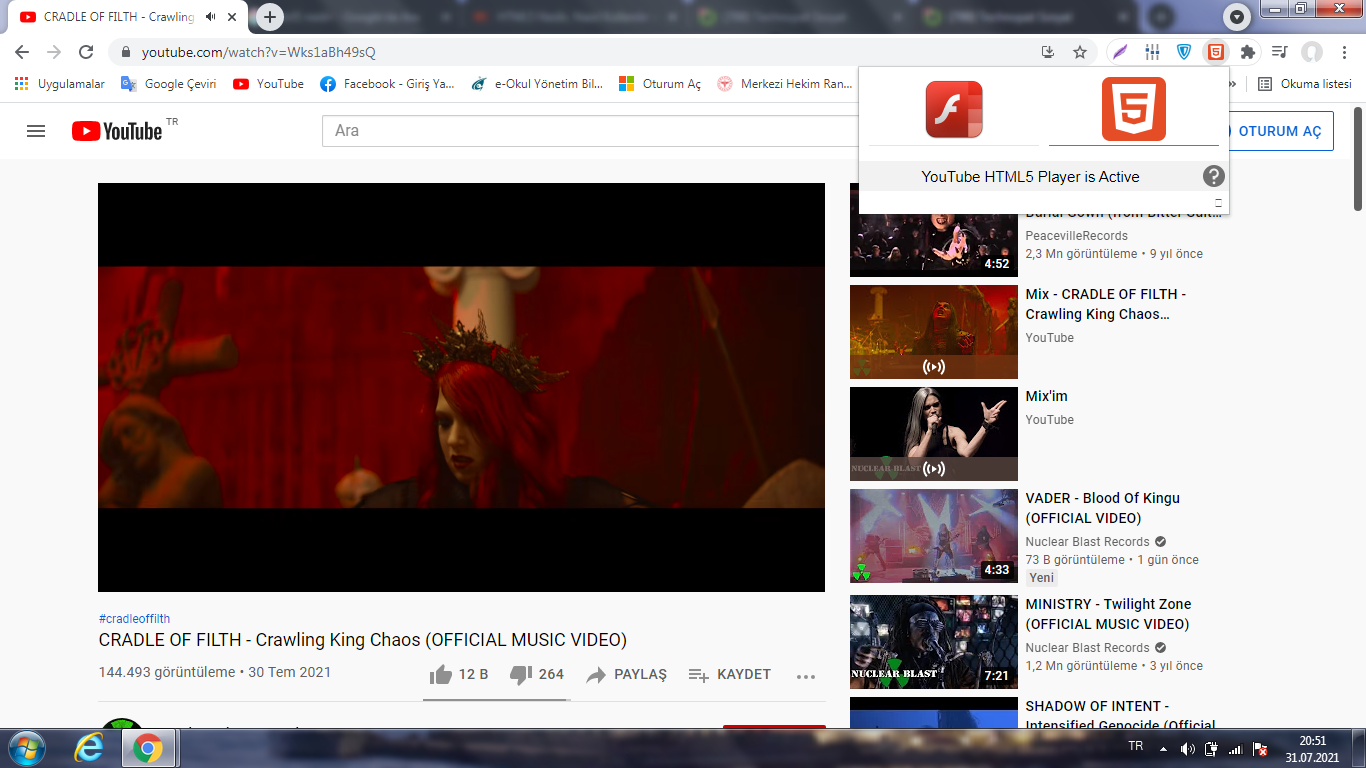Expand the hidden bookmarks chevron

tap(1232, 84)
